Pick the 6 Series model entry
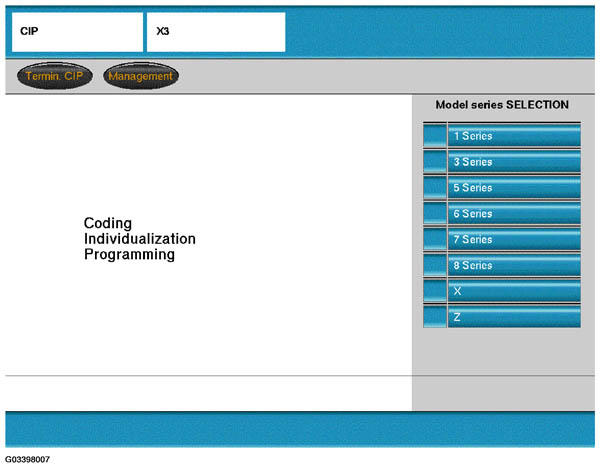This screenshot has height=470, width=600. pos(514,214)
